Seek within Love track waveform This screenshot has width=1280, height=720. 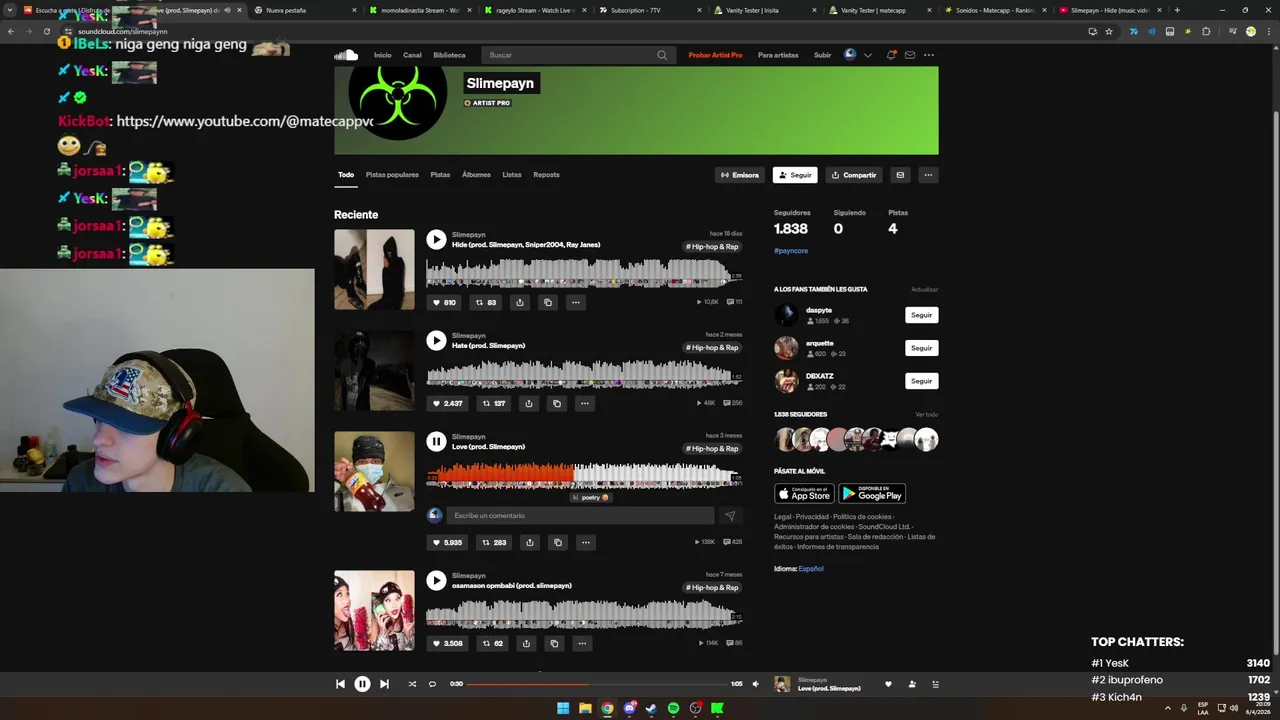[x=584, y=475]
